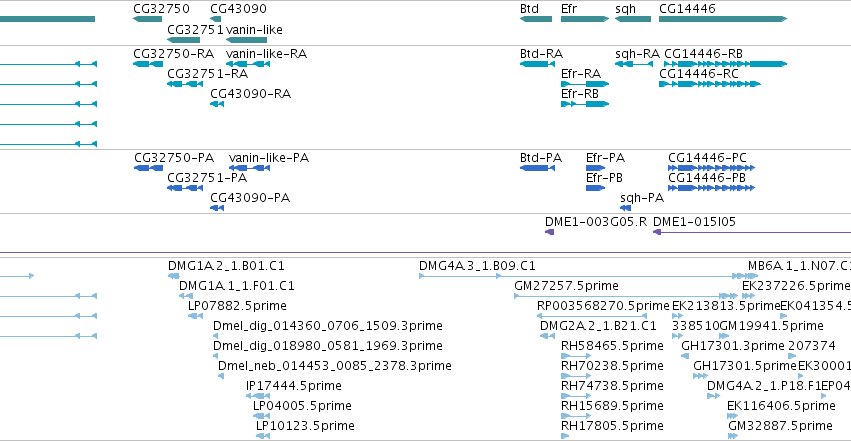Select the RH70238.5prime EST
This screenshot has height=441, width=851.
click(576, 376)
